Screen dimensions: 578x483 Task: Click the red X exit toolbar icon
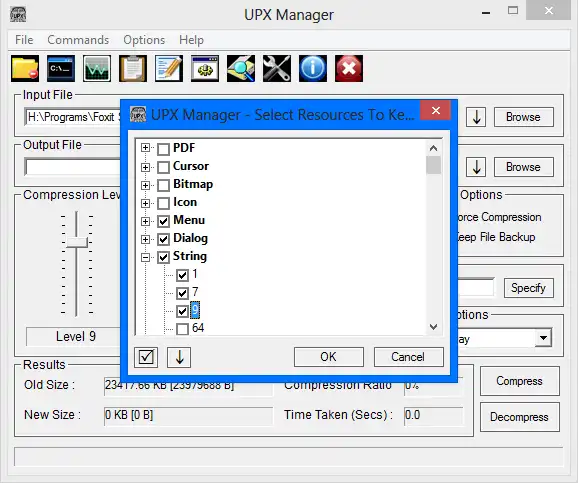click(349, 69)
